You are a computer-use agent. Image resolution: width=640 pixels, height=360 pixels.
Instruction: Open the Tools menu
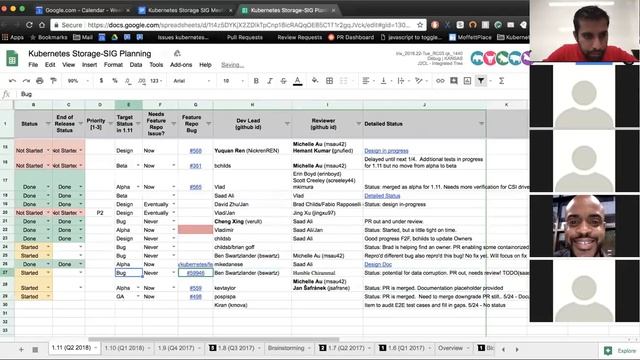point(156,64)
